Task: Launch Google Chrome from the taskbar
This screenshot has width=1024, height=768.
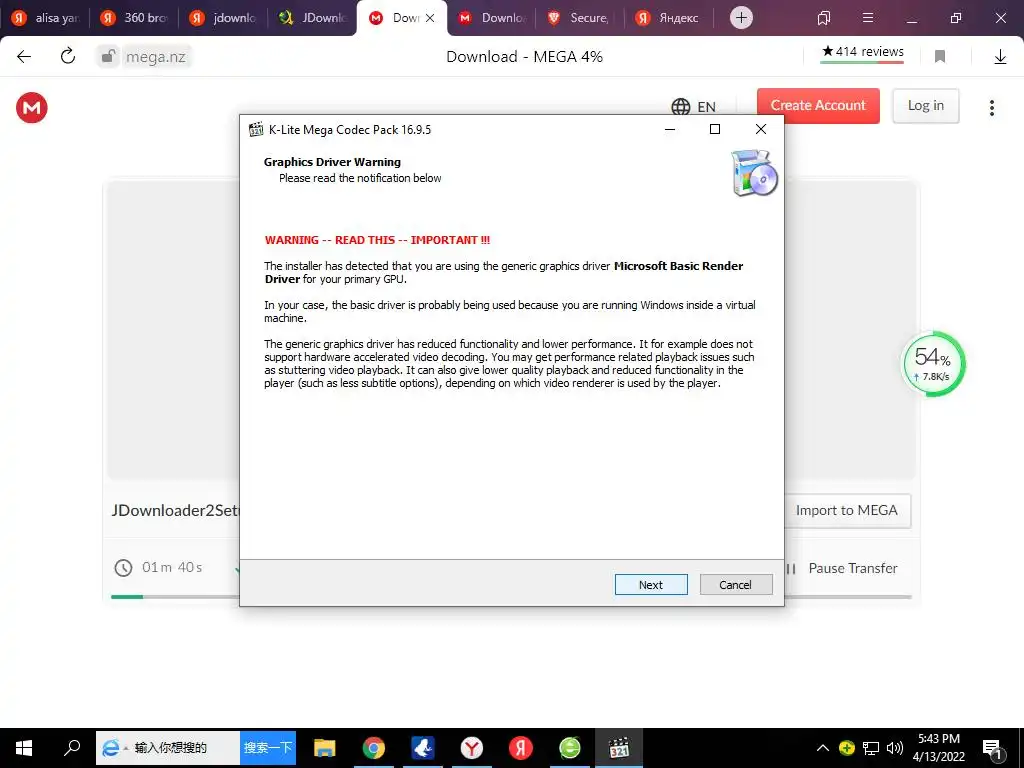Action: 374,748
